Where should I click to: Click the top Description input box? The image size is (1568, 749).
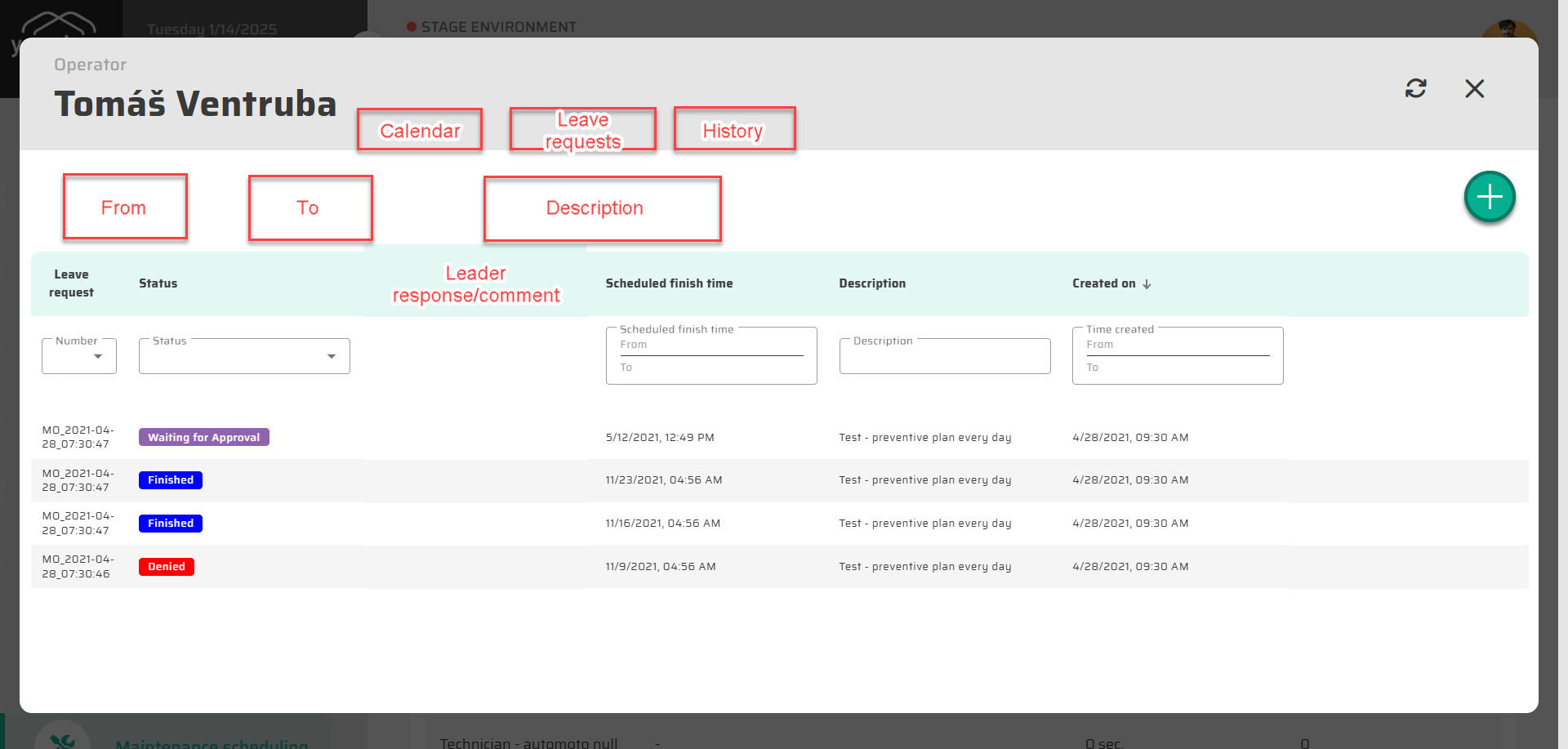coord(602,209)
